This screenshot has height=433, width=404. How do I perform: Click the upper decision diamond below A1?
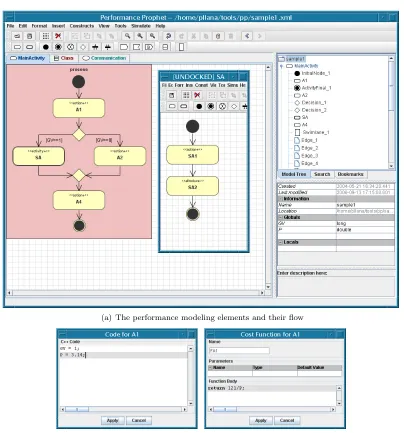tap(79, 135)
